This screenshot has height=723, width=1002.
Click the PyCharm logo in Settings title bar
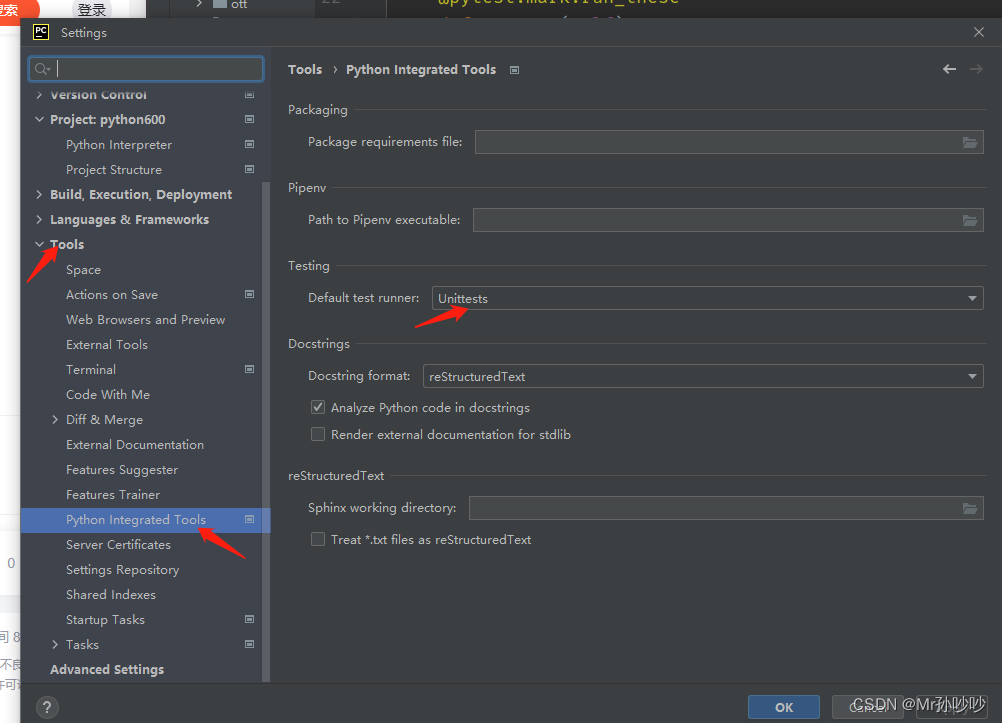coord(41,32)
